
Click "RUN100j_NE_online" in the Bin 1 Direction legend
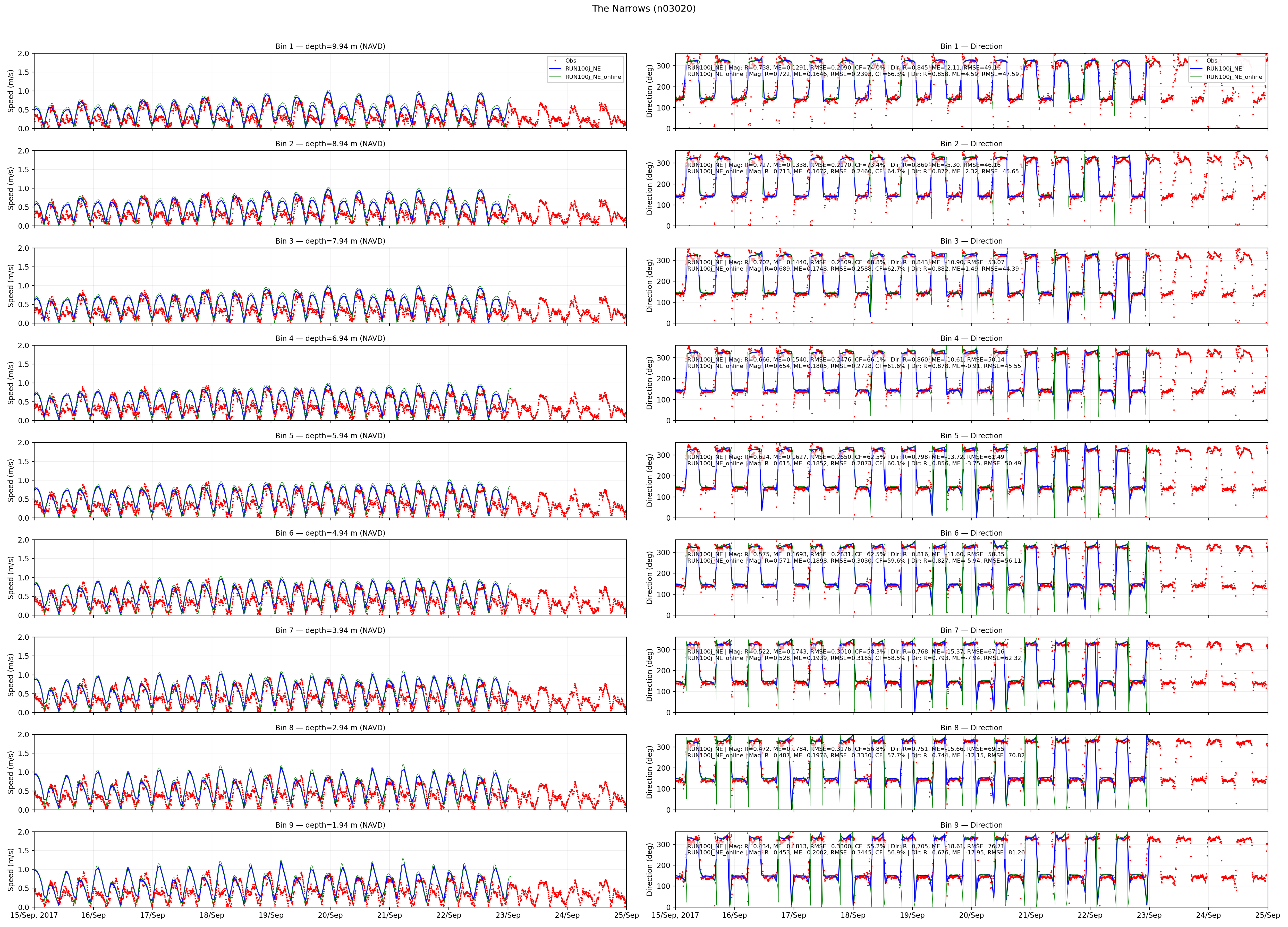pyautogui.click(x=1234, y=77)
